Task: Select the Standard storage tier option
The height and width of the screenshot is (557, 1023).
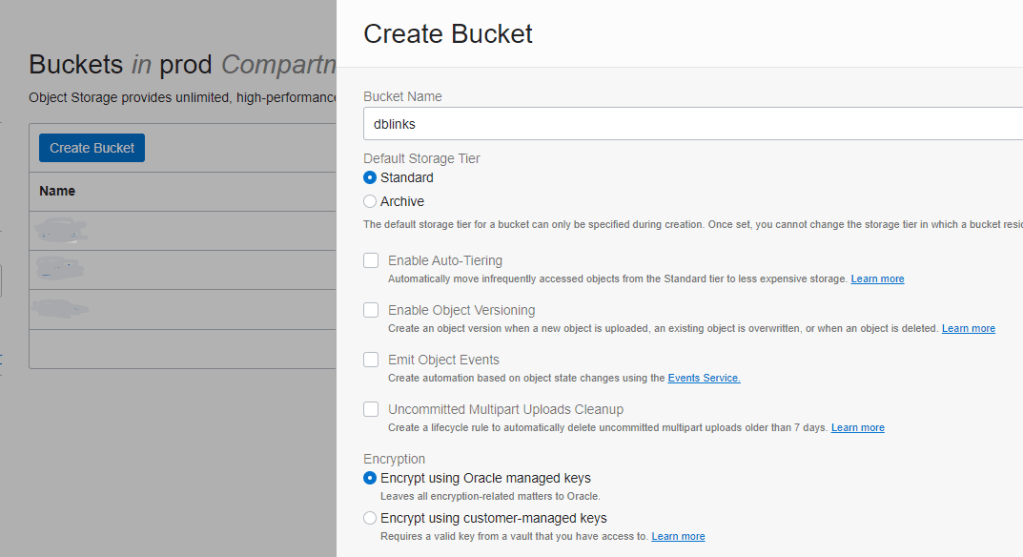Action: point(370,178)
